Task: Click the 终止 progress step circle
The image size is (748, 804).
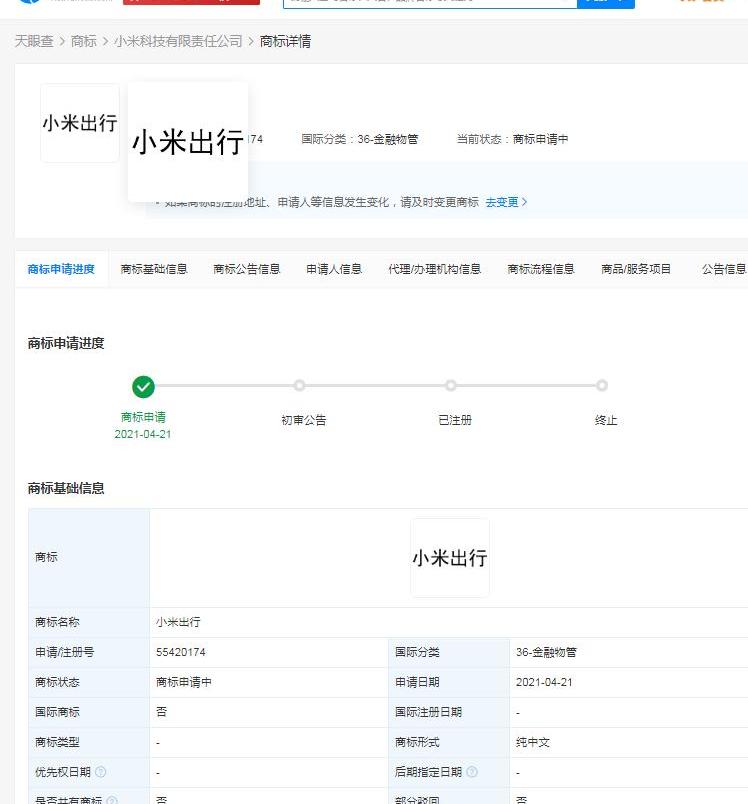Action: point(602,386)
